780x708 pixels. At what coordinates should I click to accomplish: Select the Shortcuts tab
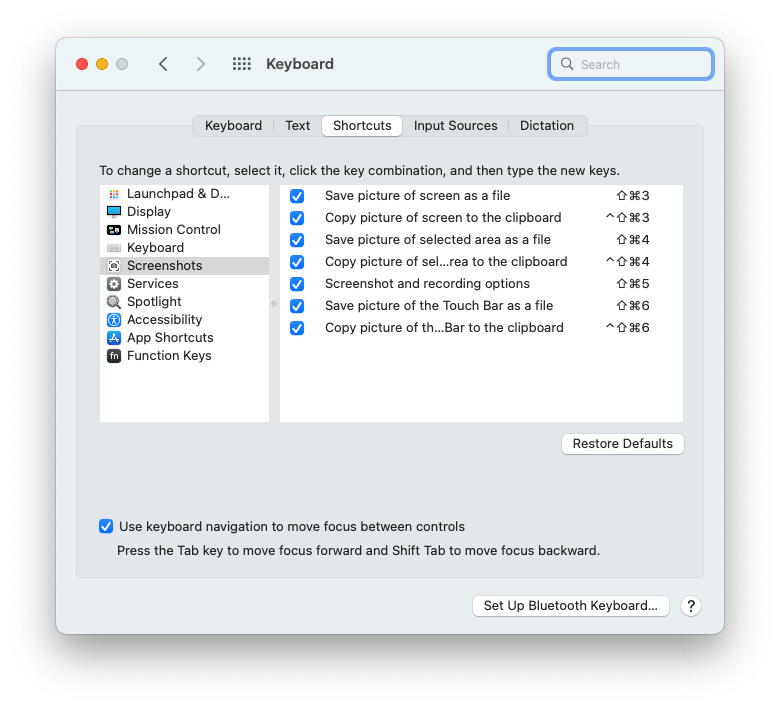(362, 126)
